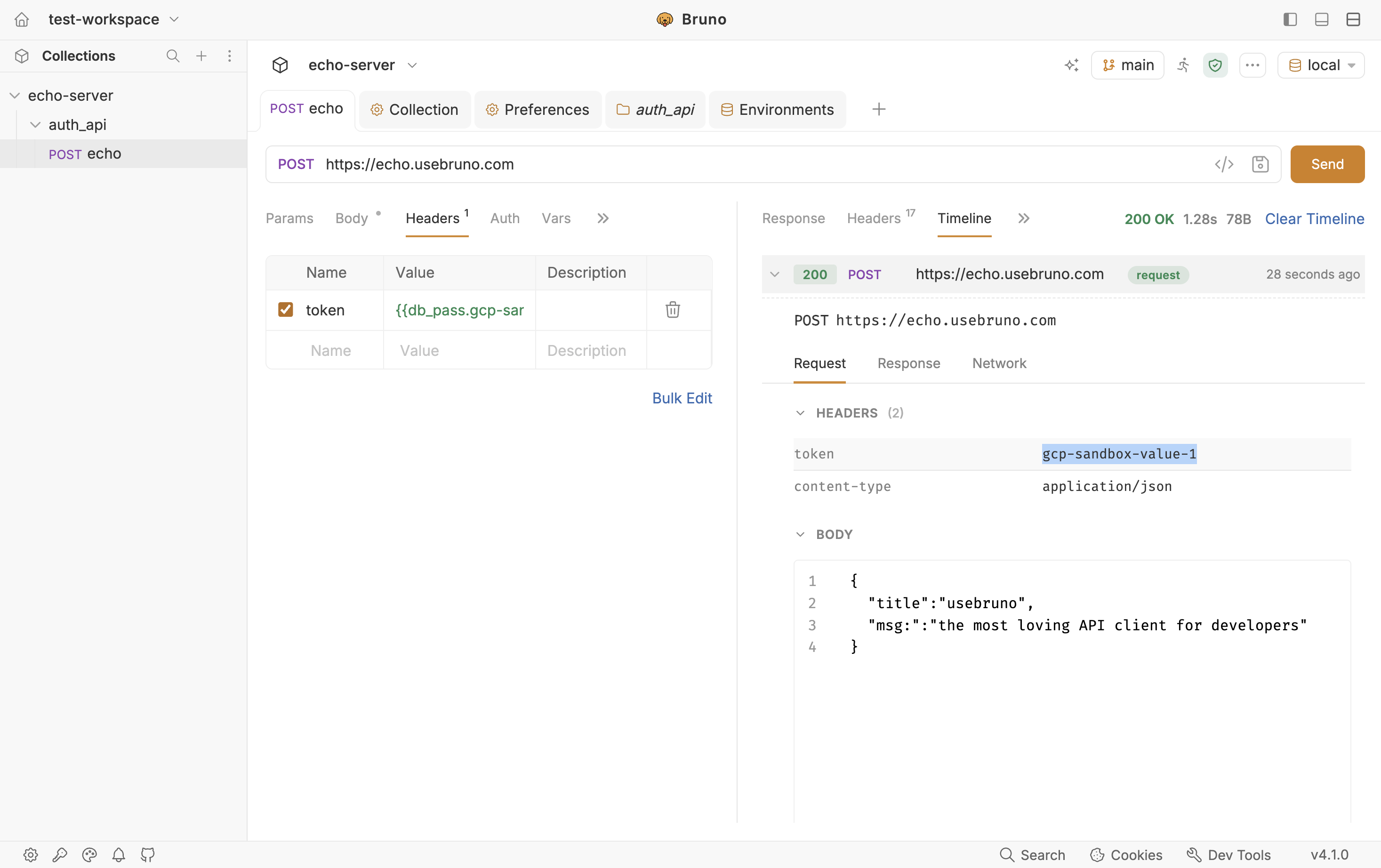Image resolution: width=1381 pixels, height=868 pixels.
Task: Collapse the HEADERS section
Action: pos(801,413)
